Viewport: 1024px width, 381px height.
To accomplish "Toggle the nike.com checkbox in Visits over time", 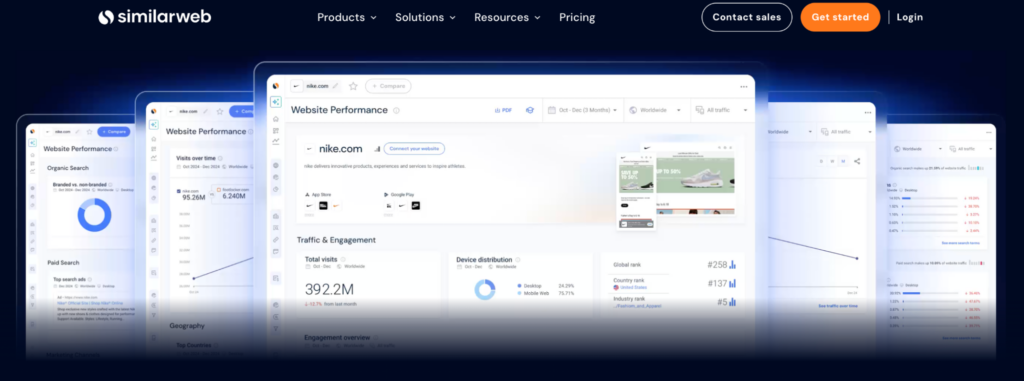I will [x=178, y=191].
